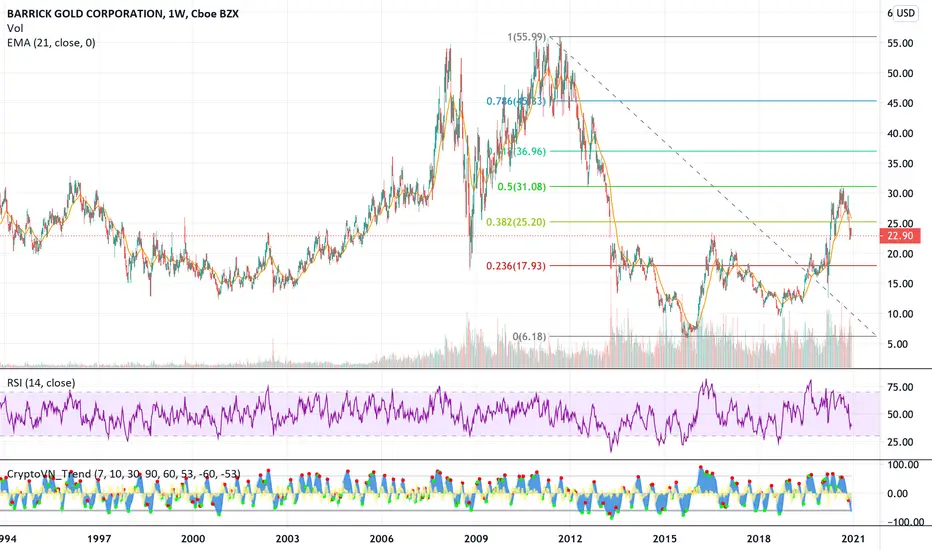
Task: Click the USD currency label
Action: [x=905, y=13]
